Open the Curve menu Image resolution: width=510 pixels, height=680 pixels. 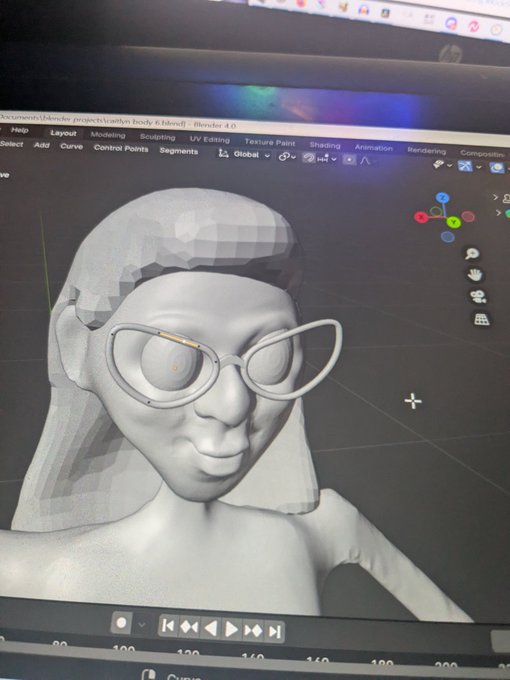click(72, 146)
